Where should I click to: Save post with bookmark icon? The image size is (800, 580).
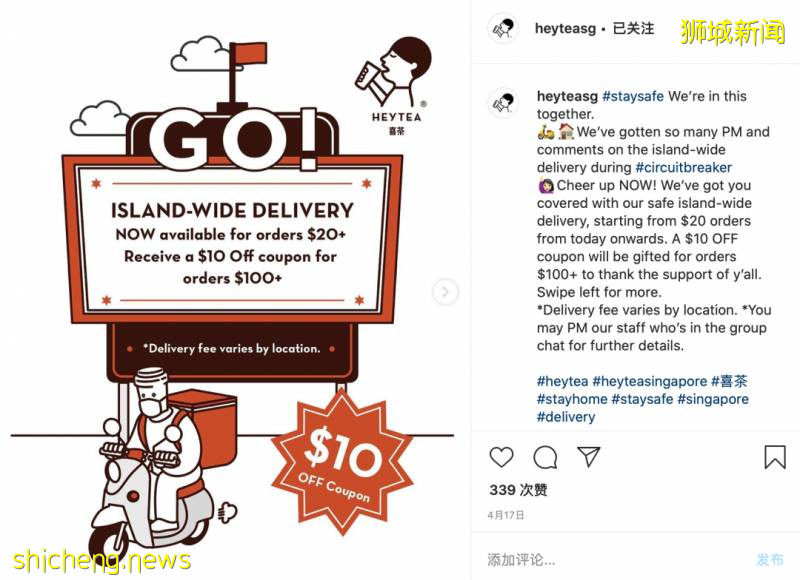[774, 457]
